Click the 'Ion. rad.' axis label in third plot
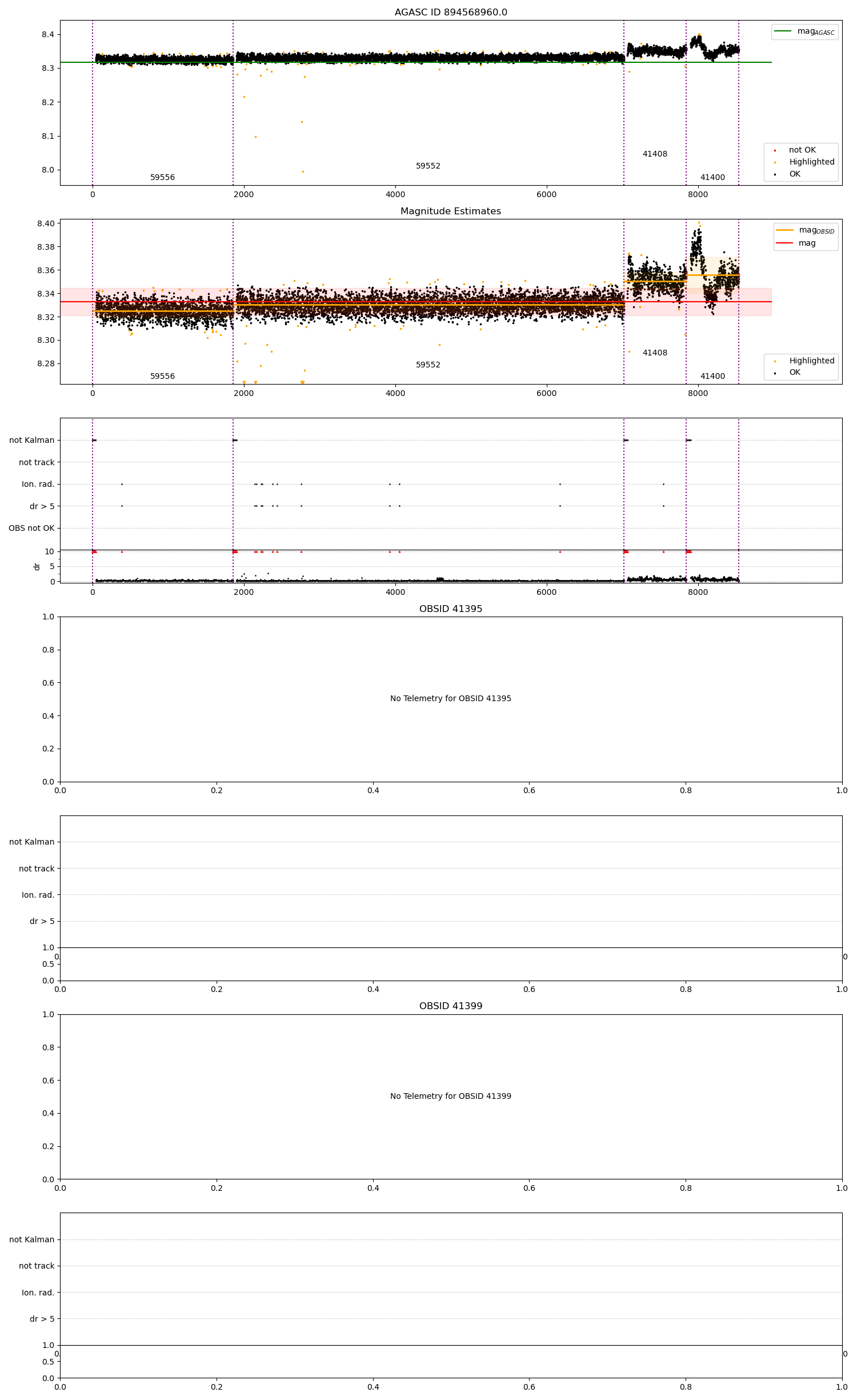The height and width of the screenshot is (1400, 857). [38, 485]
